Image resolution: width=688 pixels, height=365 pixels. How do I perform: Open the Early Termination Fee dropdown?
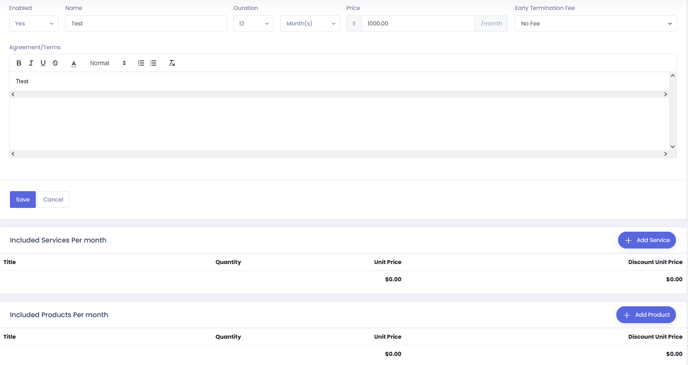click(x=595, y=24)
